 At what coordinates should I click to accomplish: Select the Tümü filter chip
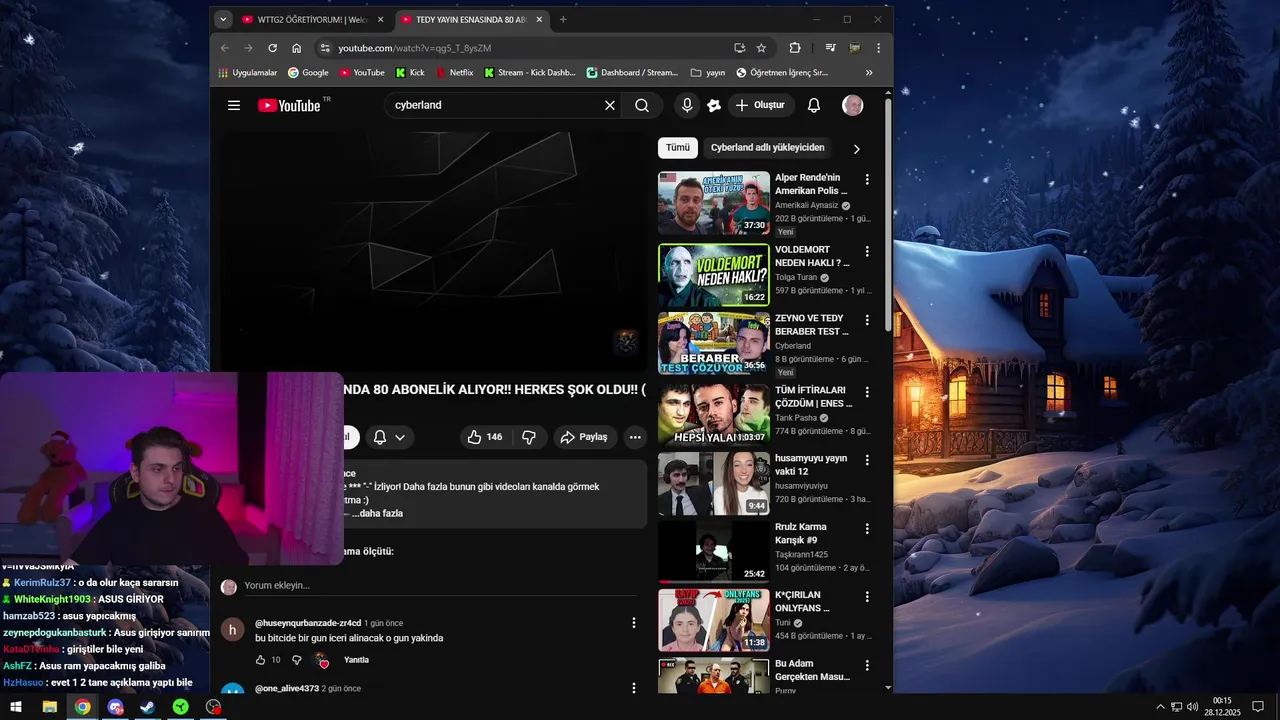pyautogui.click(x=678, y=148)
